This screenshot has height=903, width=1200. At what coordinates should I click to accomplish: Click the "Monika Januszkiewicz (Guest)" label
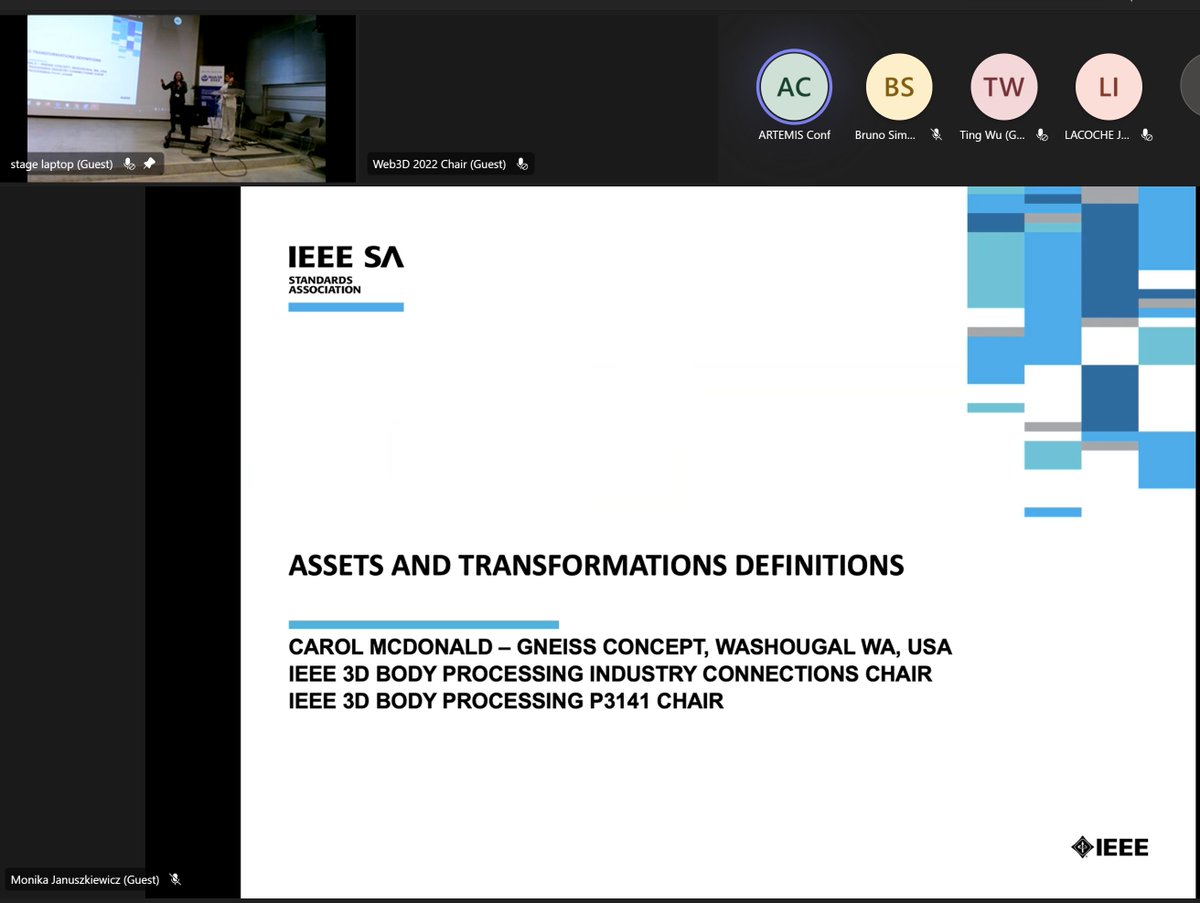point(85,880)
